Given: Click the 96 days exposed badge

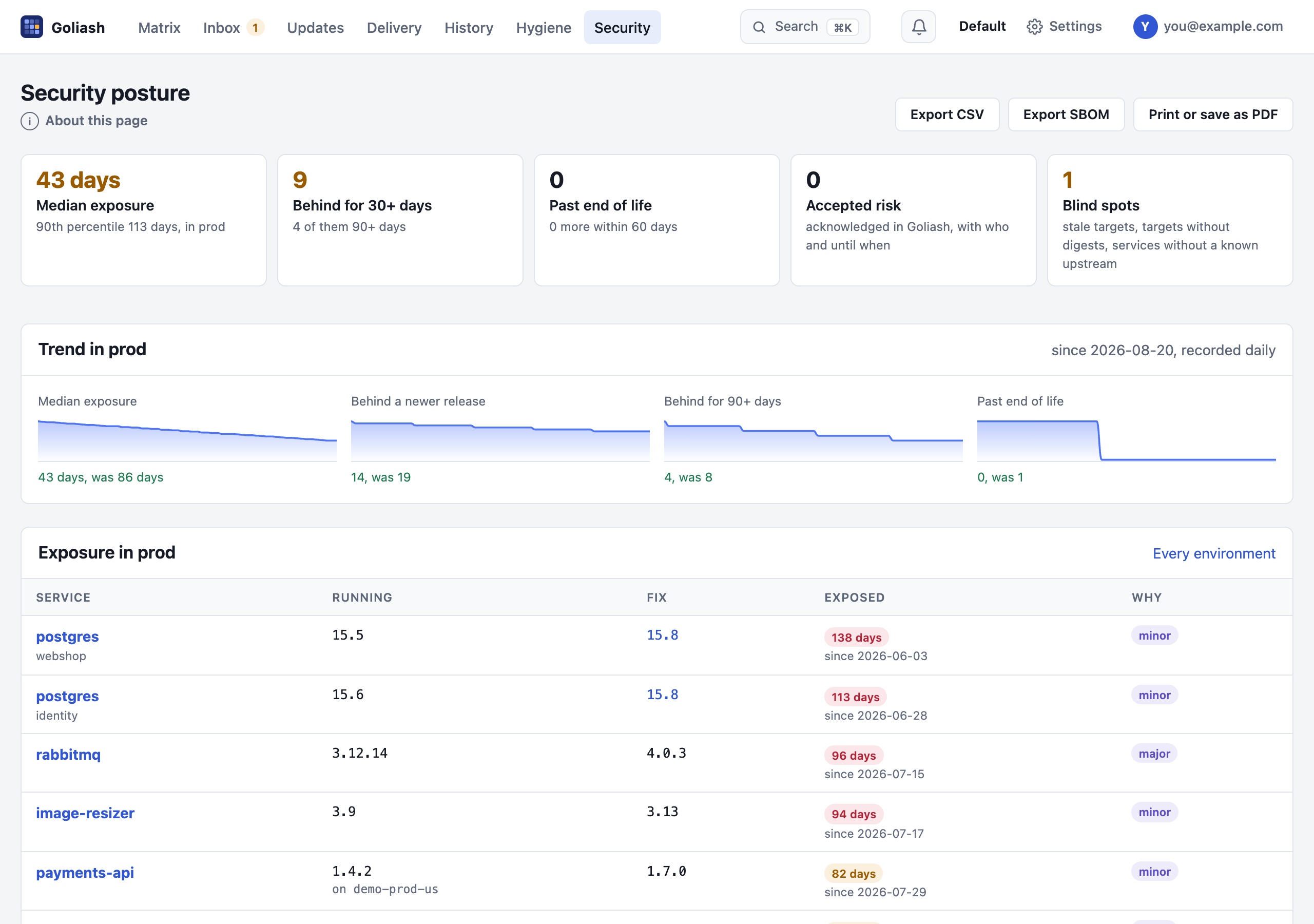Looking at the screenshot, I should pos(853,756).
